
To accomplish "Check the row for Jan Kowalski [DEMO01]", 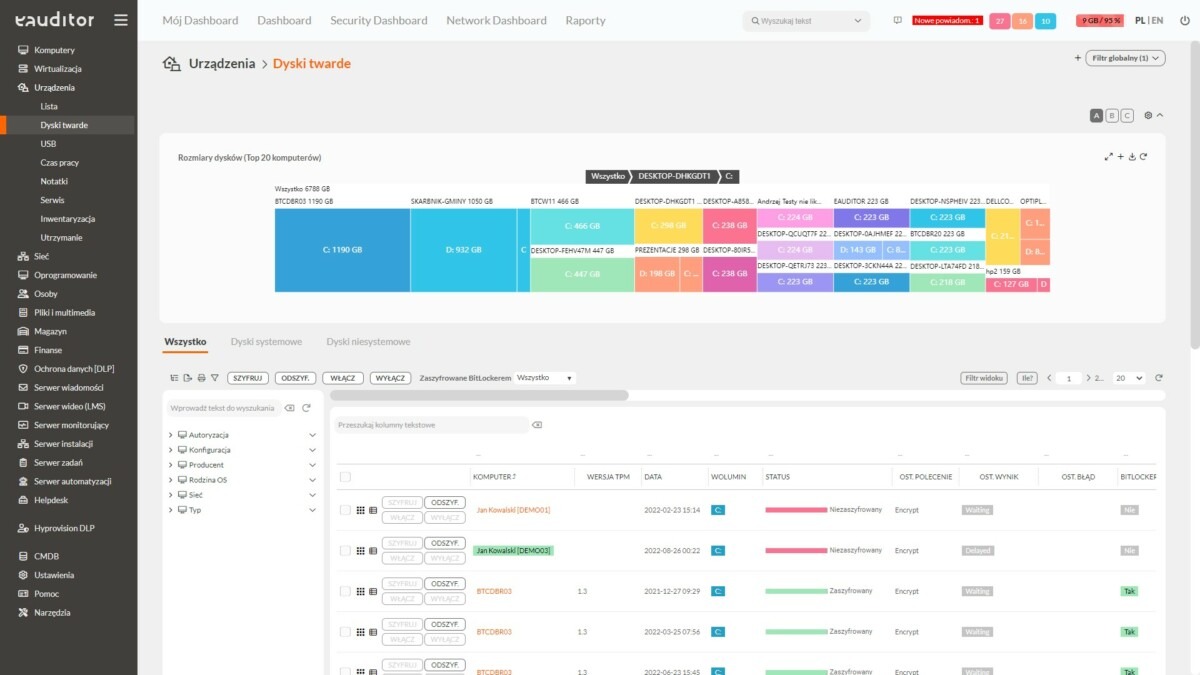I will click(x=345, y=510).
